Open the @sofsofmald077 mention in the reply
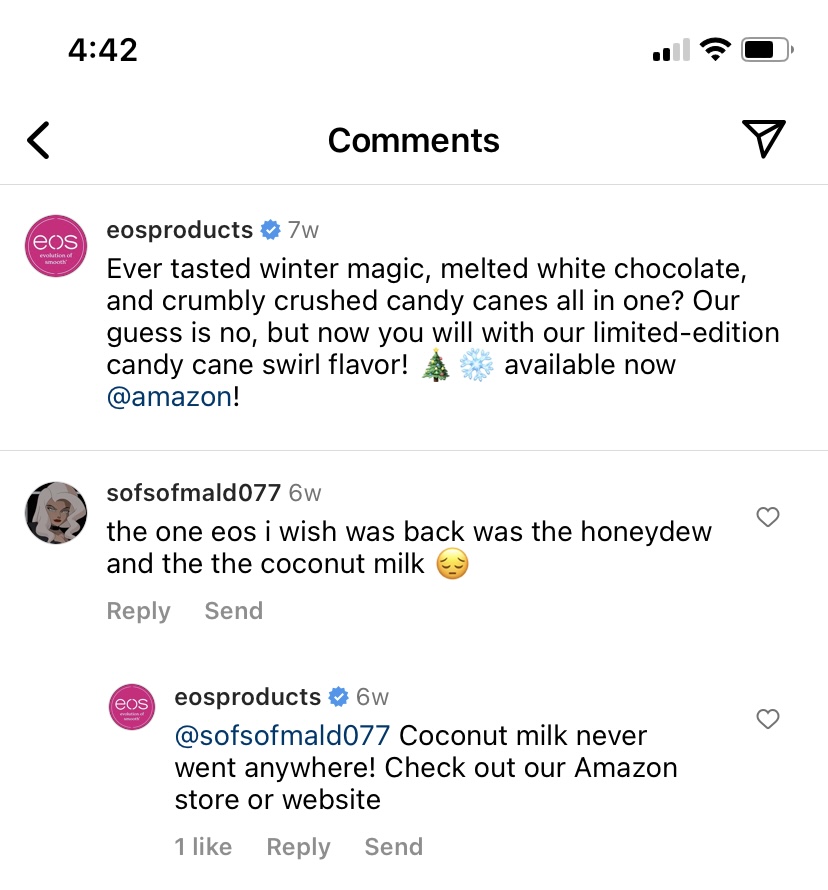Screen dimensions: 828x890 coord(282,736)
